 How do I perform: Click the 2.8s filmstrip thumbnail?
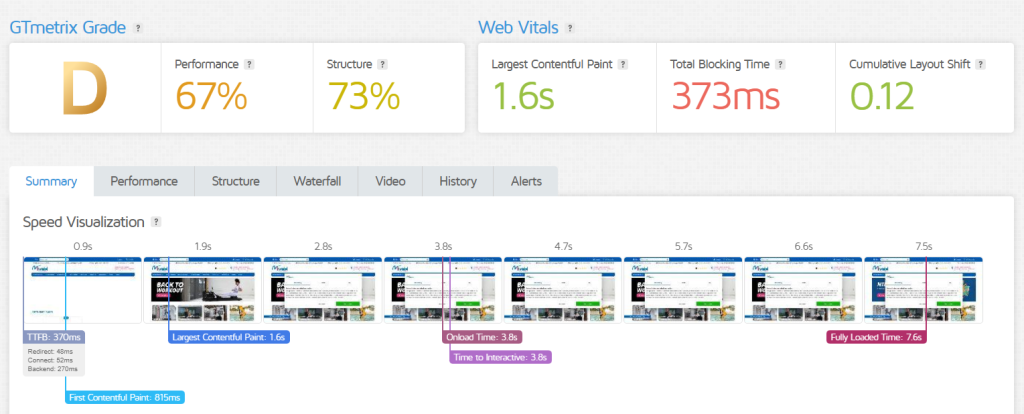tap(323, 290)
